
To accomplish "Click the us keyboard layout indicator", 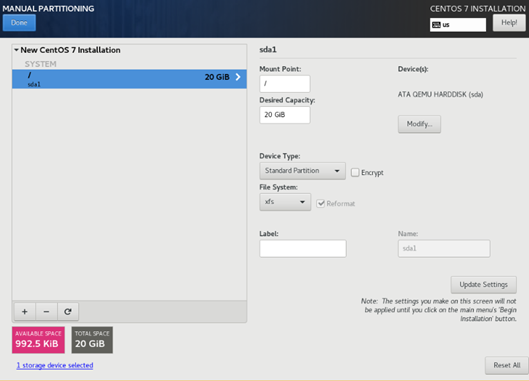I will pos(458,25).
